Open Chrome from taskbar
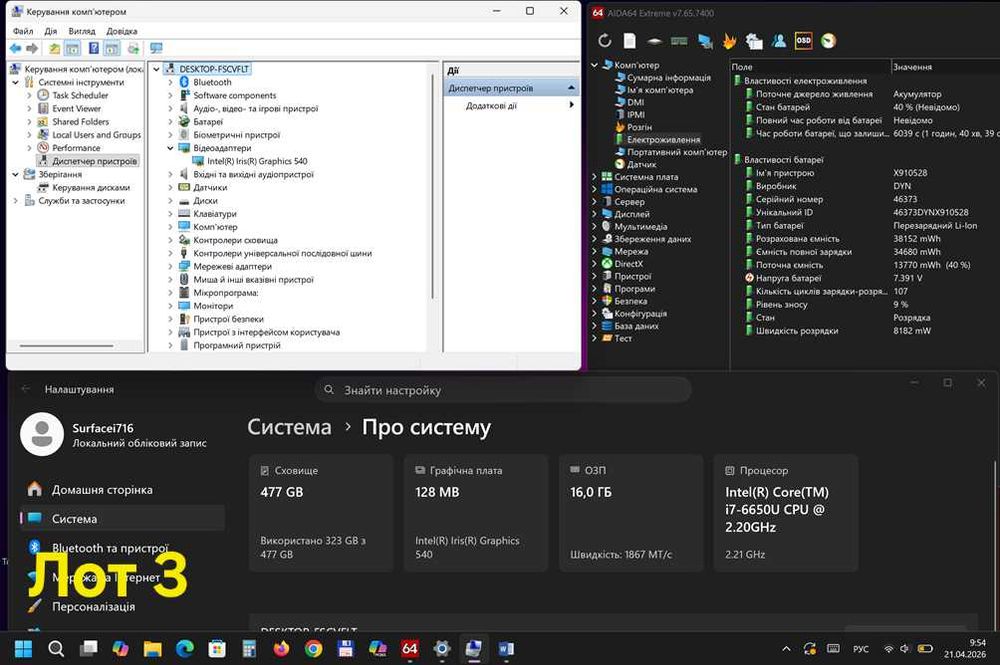 tap(313, 649)
